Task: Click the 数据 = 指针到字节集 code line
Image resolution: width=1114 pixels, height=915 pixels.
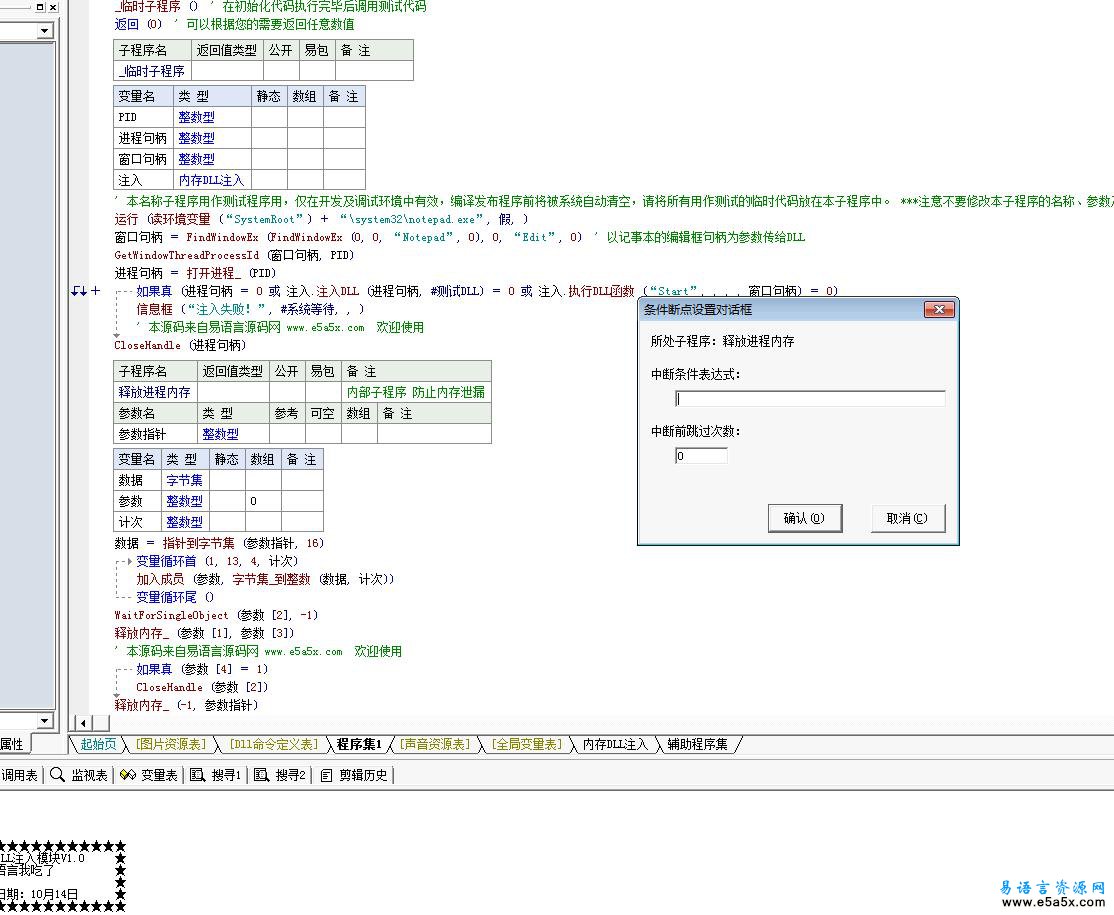Action: click(x=219, y=543)
